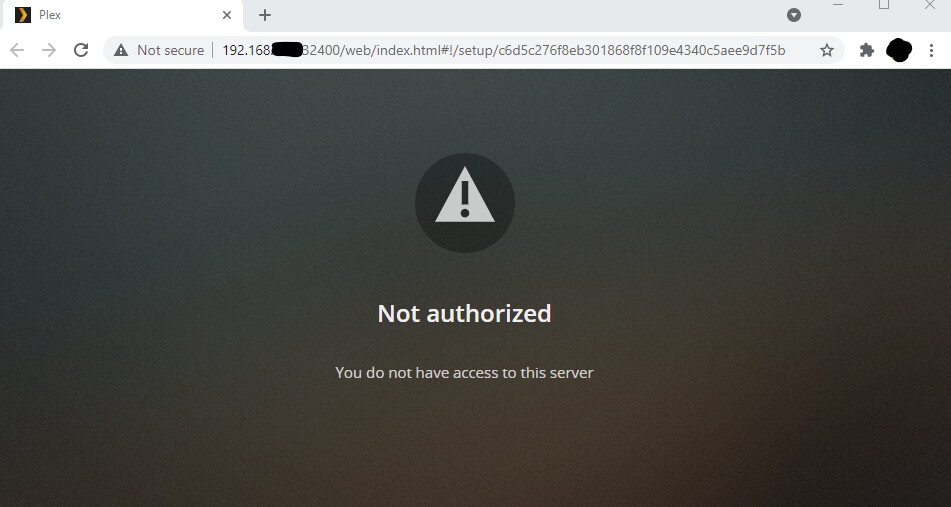Go back to the previous page
951x507 pixels.
point(17,50)
